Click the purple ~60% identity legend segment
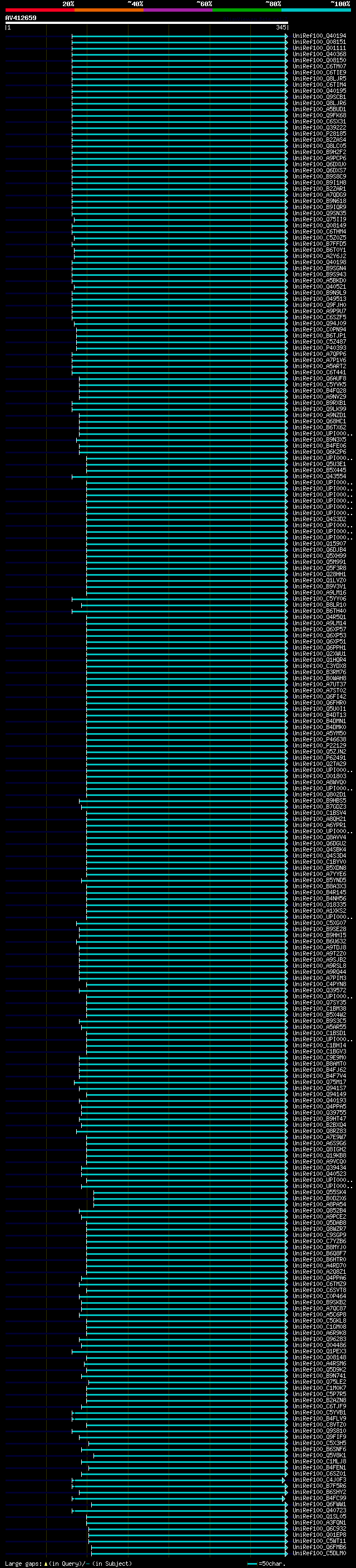Viewport: 356px width, 1568px height. [x=177, y=10]
